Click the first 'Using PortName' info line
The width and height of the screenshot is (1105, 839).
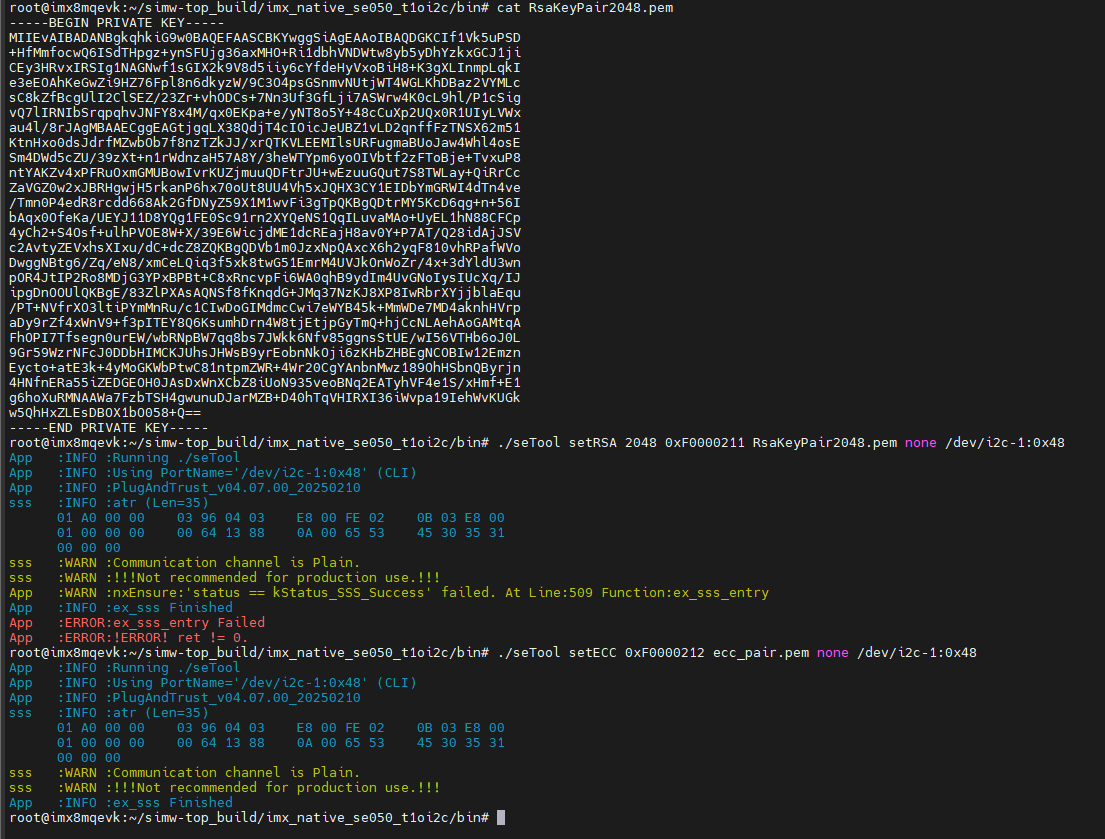[213, 473]
